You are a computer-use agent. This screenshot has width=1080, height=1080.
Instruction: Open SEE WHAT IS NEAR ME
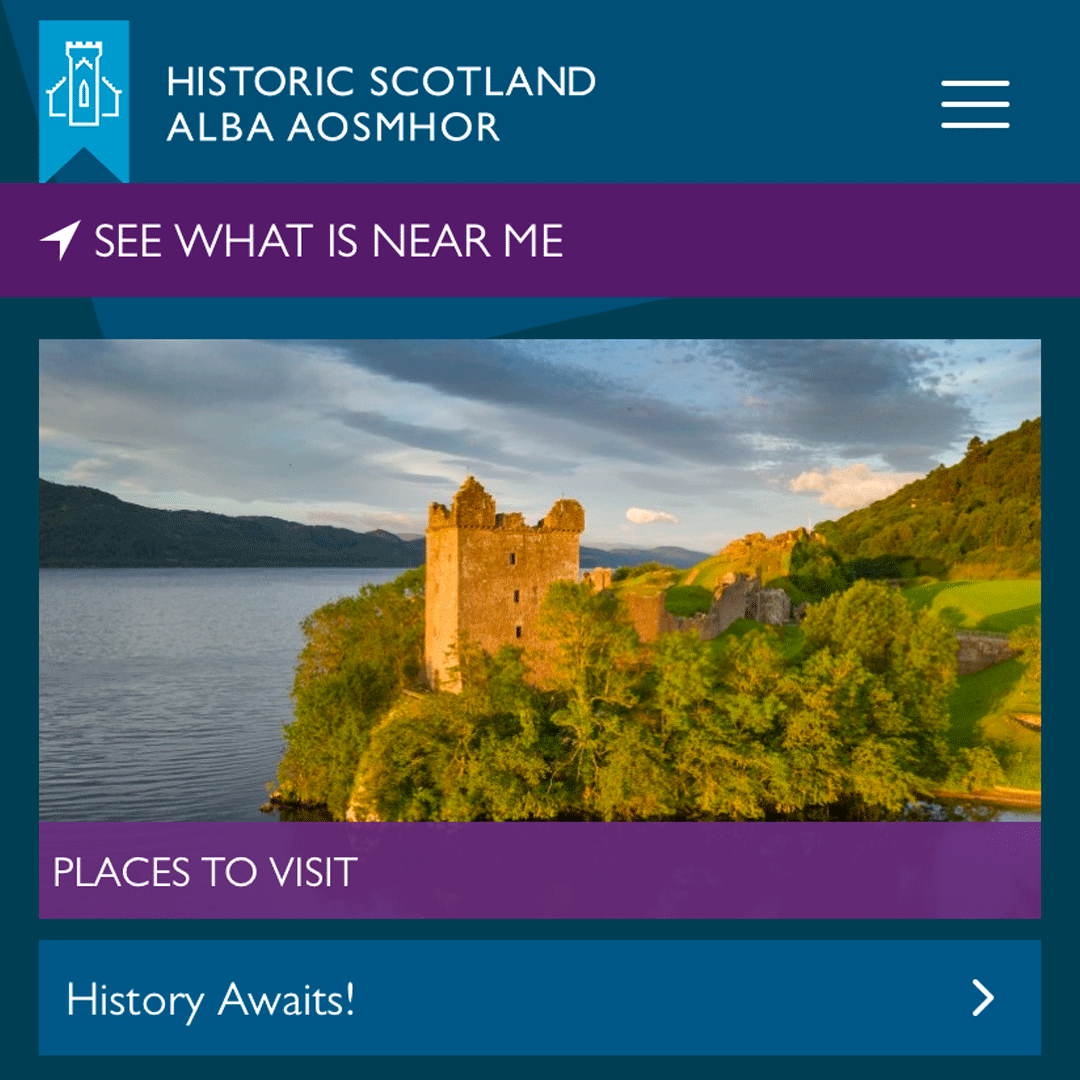(329, 240)
